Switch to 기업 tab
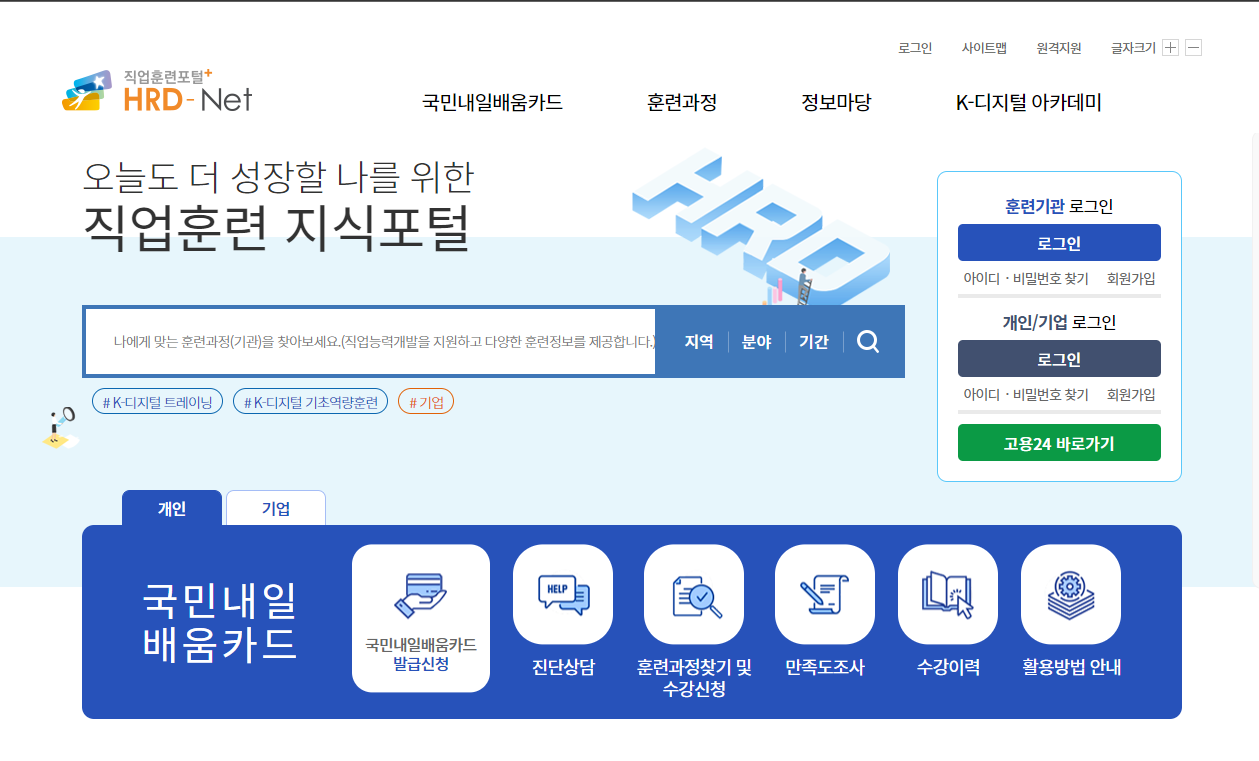This screenshot has height=761, width=1259. point(276,508)
